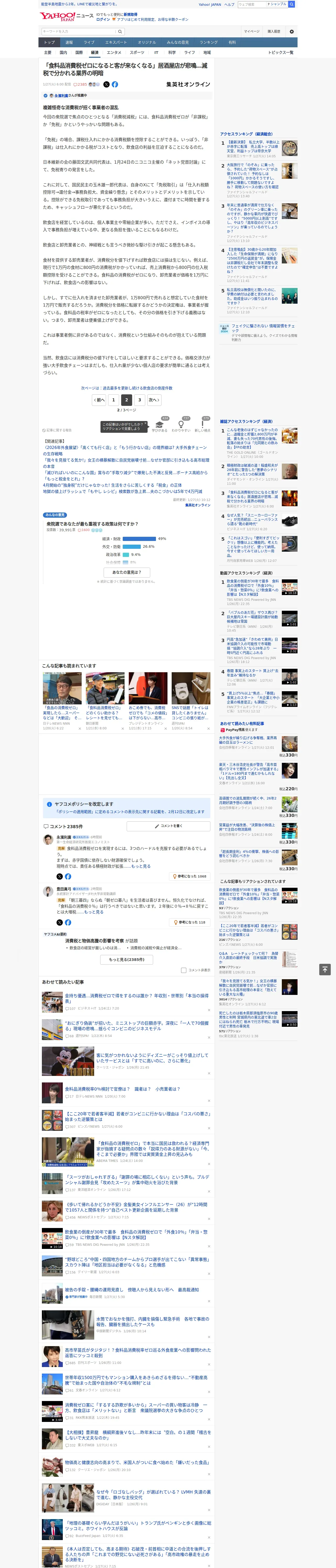336x1568 pixels.
Task: Open the 購入履歴 link
Action: pos(274,31)
